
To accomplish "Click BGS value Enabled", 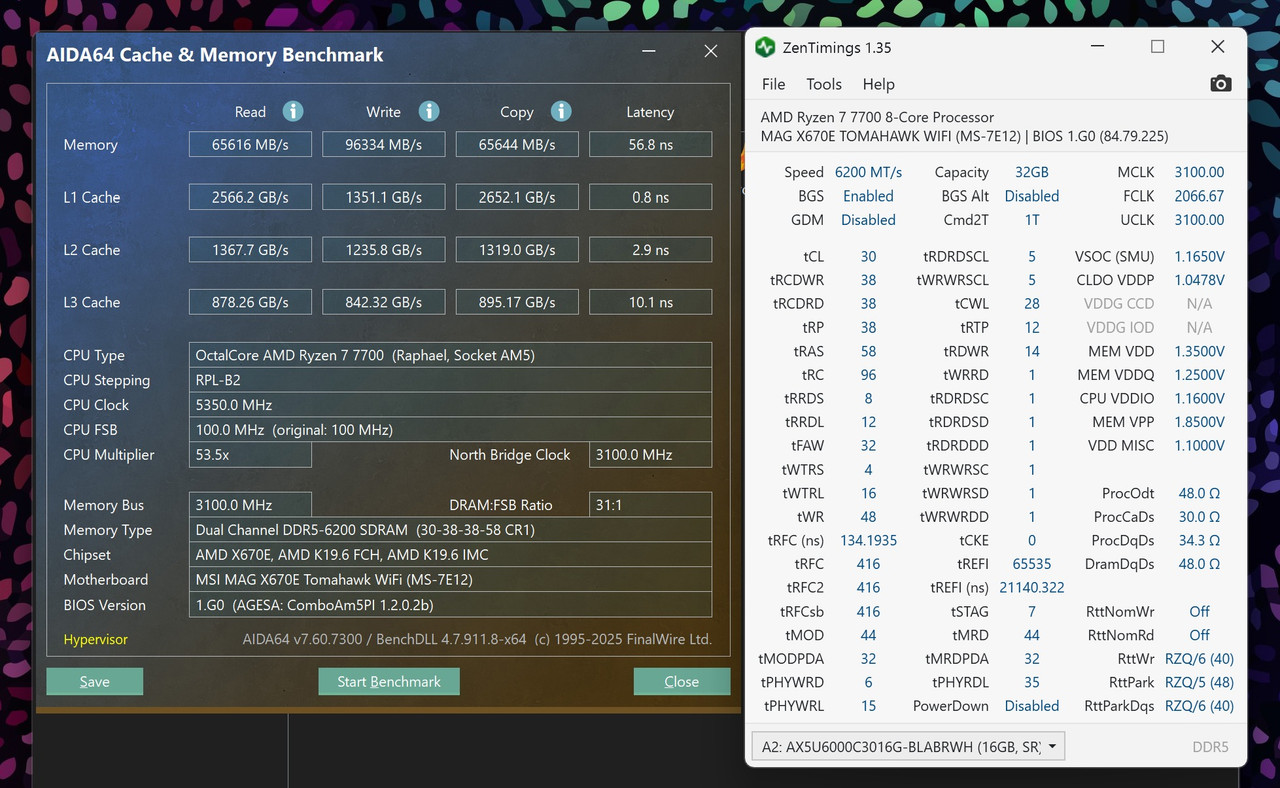I will [x=868, y=196].
